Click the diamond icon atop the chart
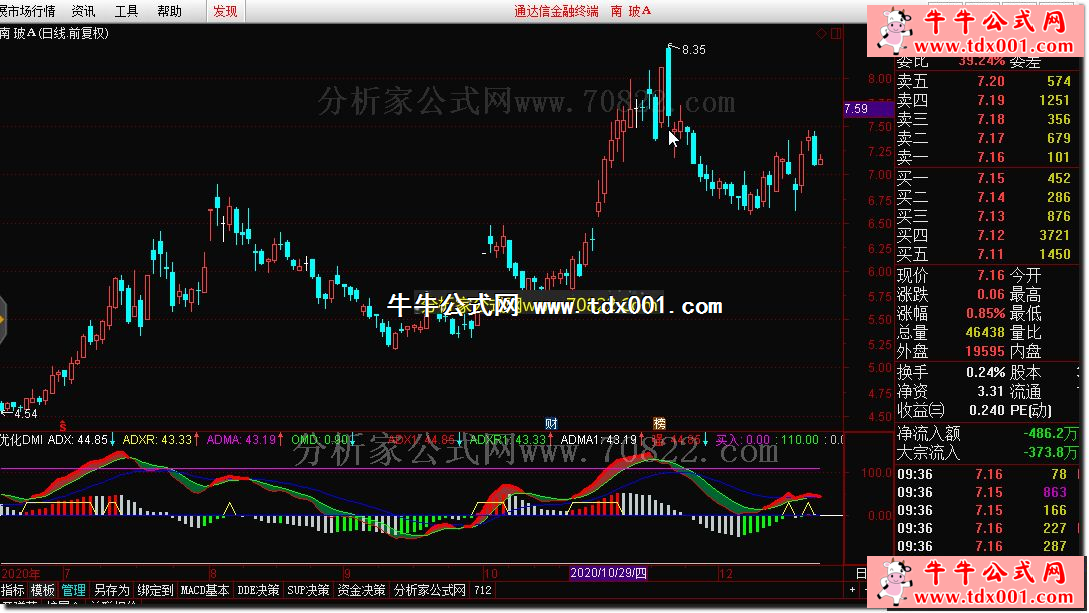The width and height of the screenshot is (1089, 613). (822, 33)
